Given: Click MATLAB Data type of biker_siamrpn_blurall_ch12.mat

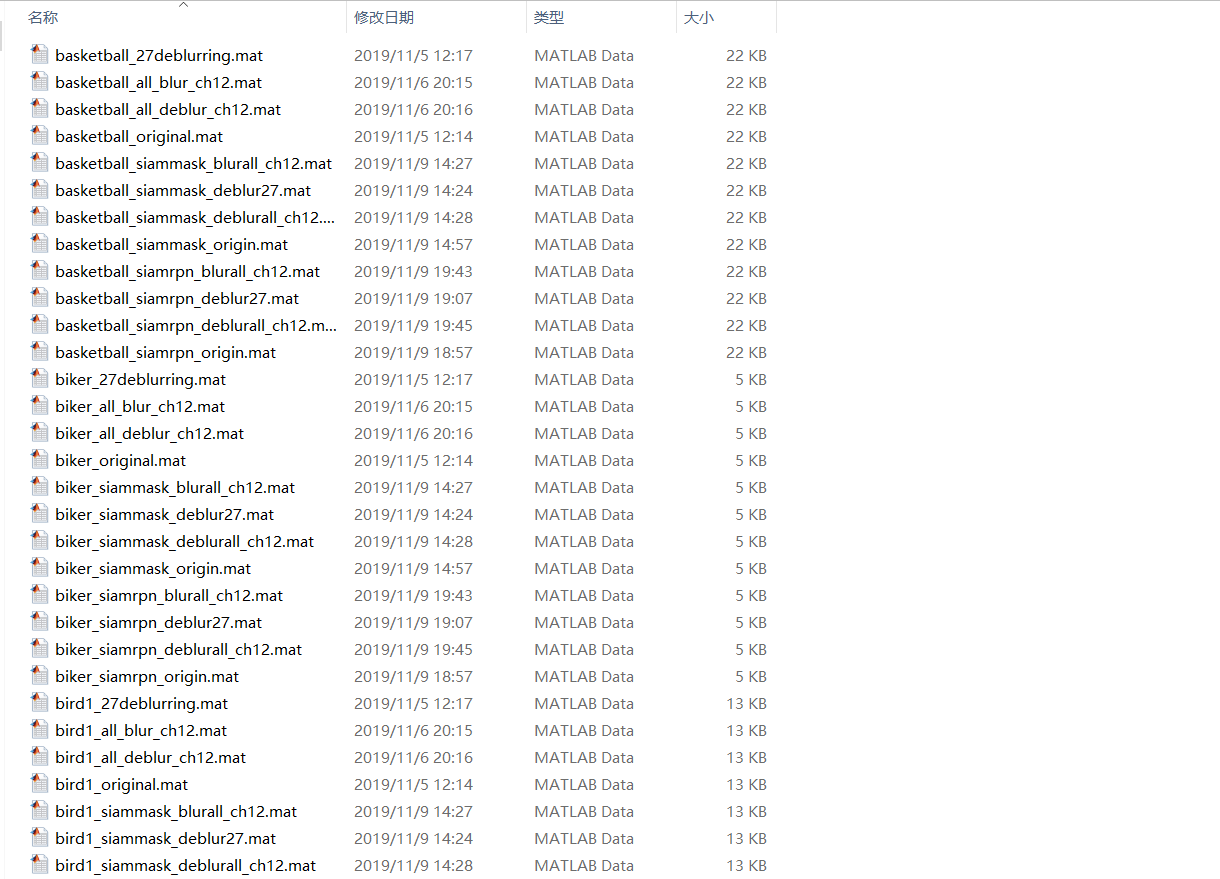Looking at the screenshot, I should tap(584, 595).
